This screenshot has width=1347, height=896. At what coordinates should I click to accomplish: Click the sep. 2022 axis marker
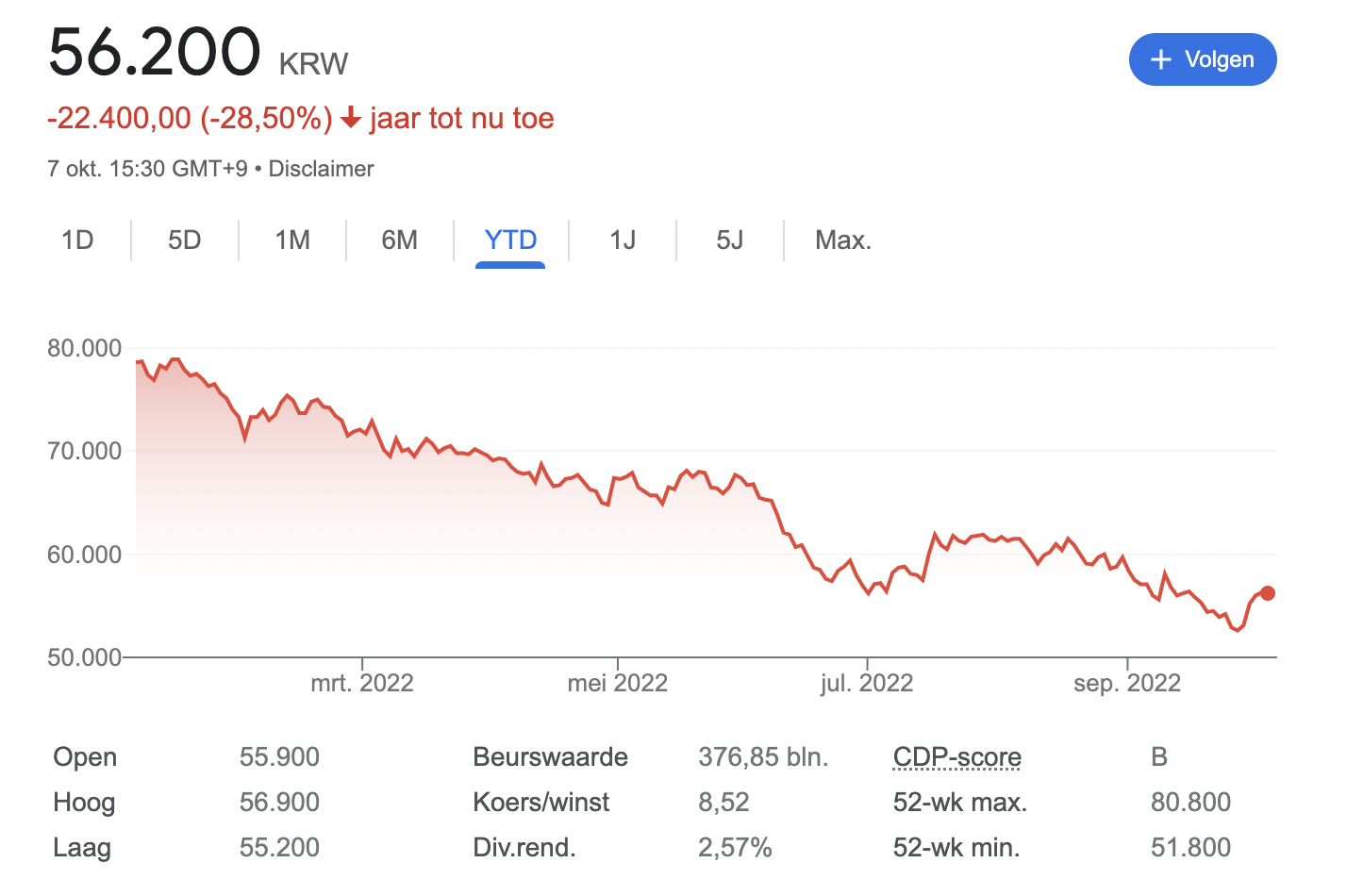(1127, 683)
